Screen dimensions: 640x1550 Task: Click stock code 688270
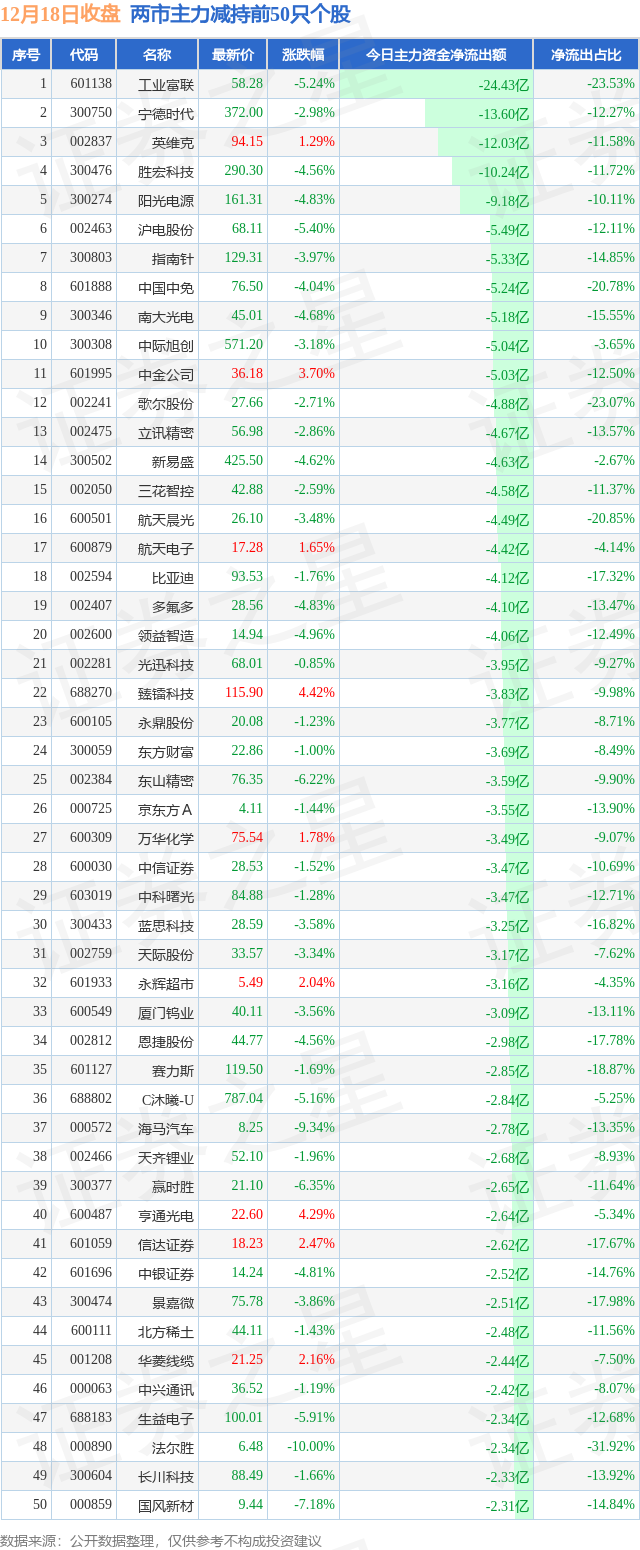coord(91,693)
